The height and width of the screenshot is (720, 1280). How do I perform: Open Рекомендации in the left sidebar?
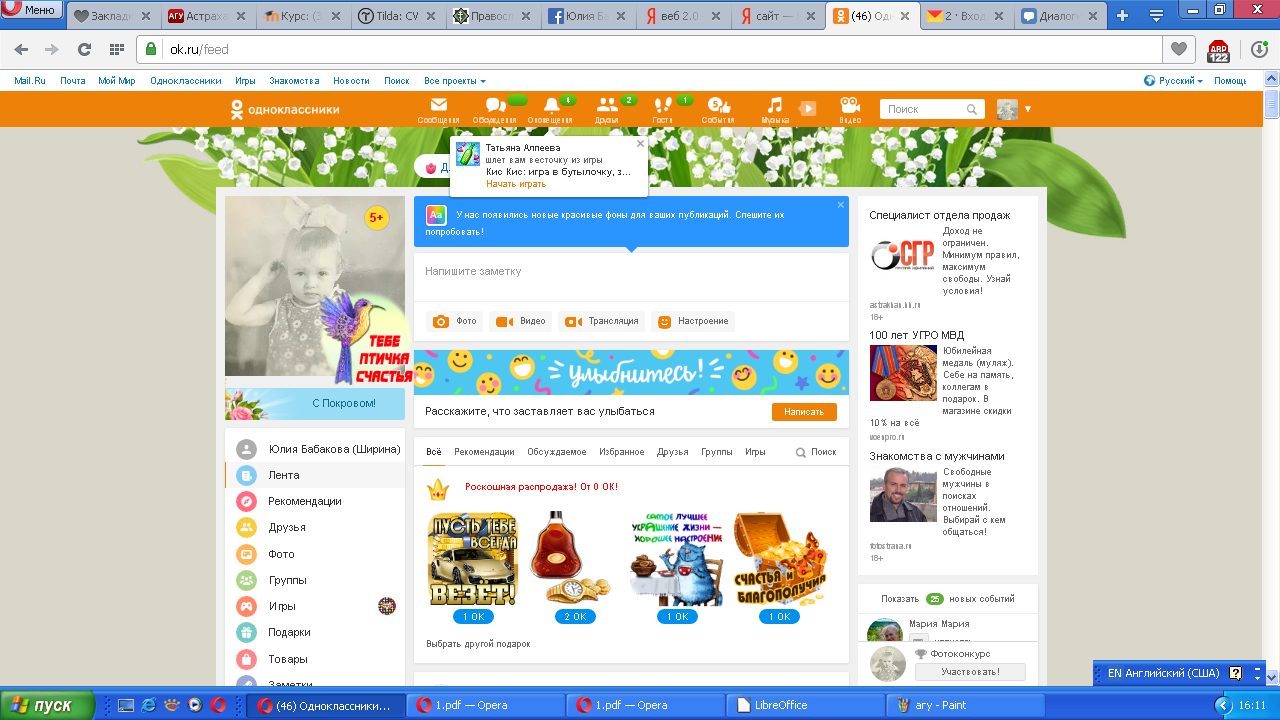(315, 501)
